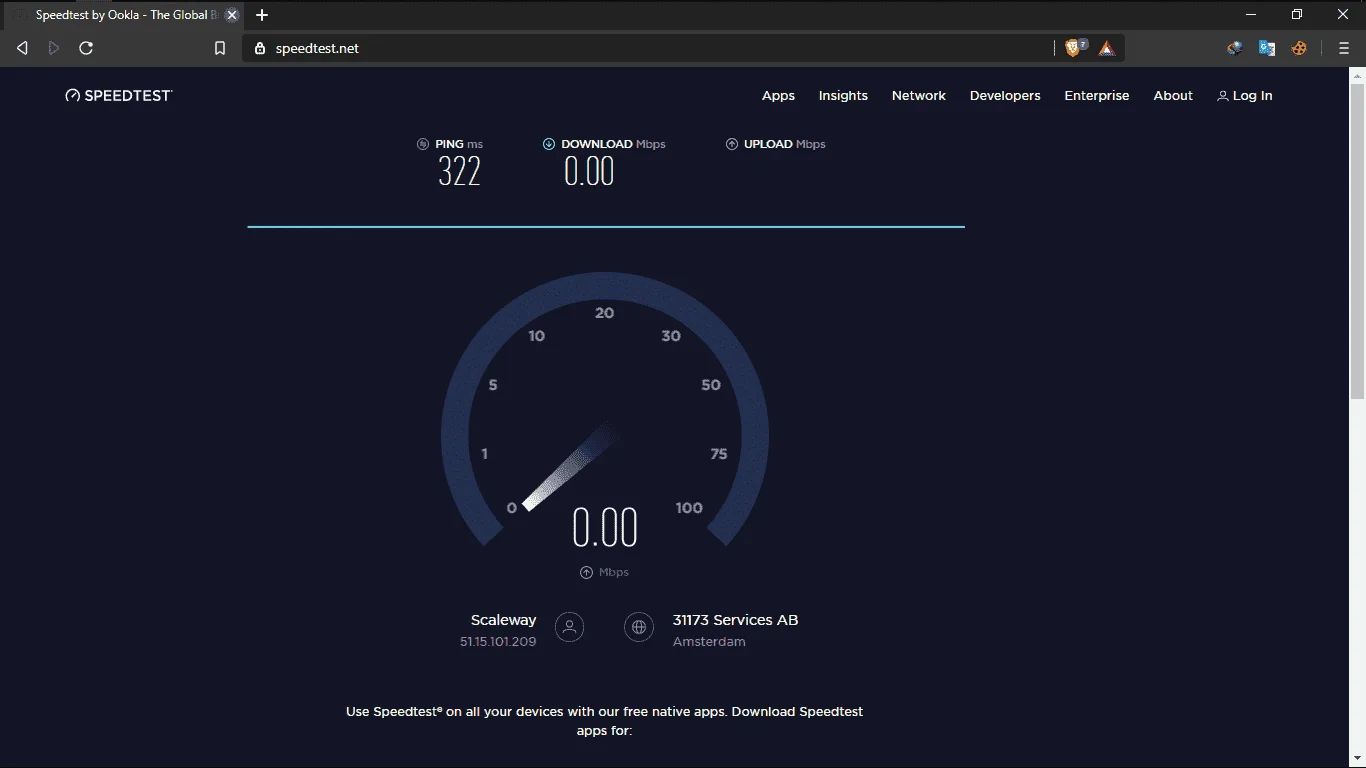Minimize the browser window

[x=1251, y=15]
